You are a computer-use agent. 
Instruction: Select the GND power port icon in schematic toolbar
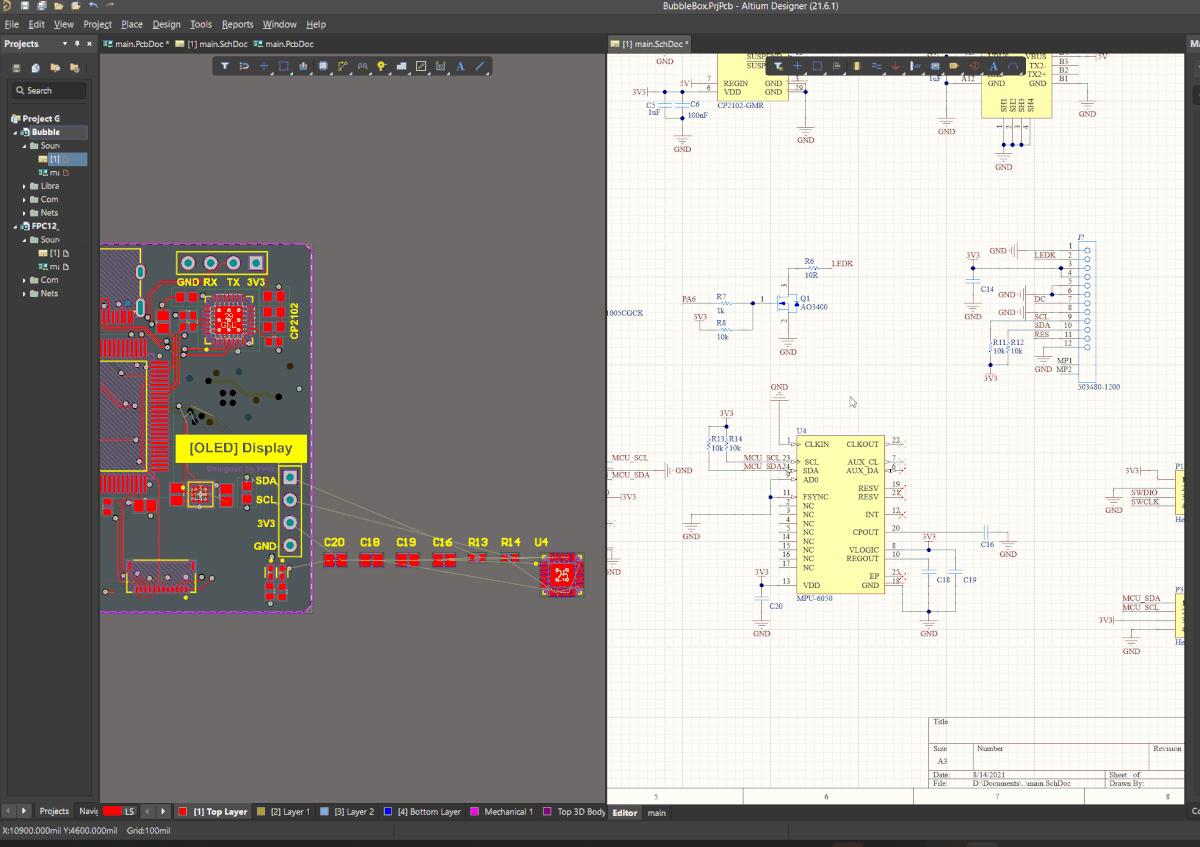(895, 66)
